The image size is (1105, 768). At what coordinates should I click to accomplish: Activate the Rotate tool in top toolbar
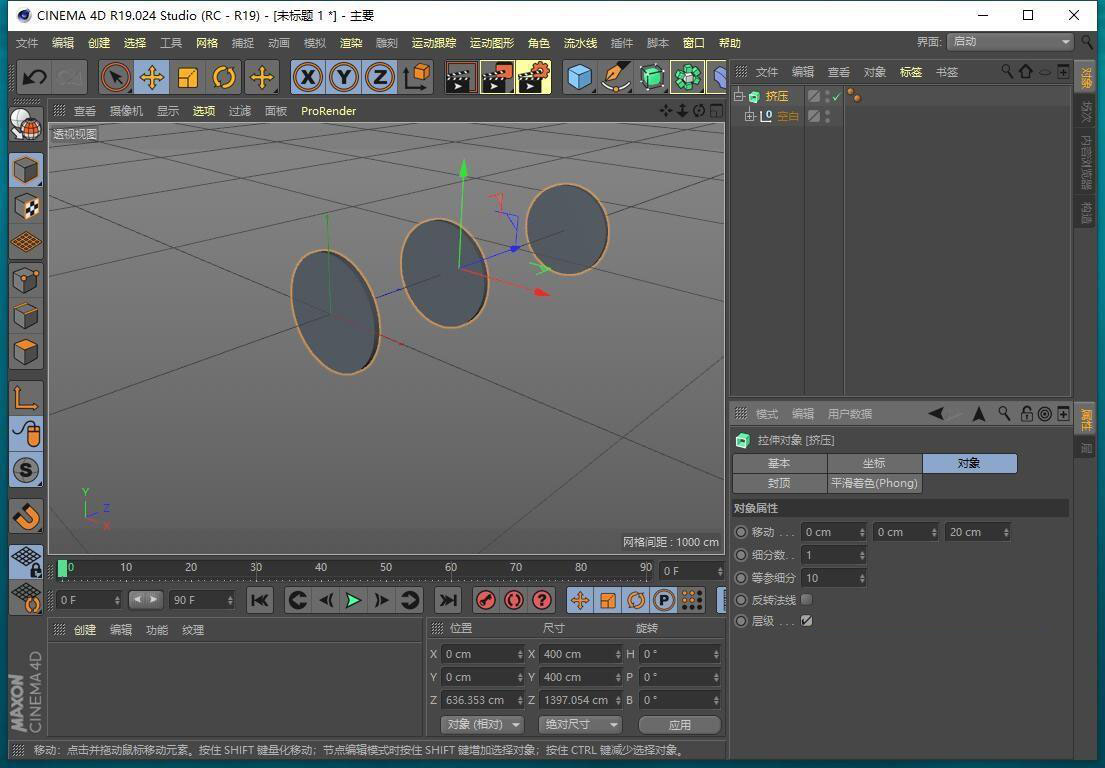point(224,77)
